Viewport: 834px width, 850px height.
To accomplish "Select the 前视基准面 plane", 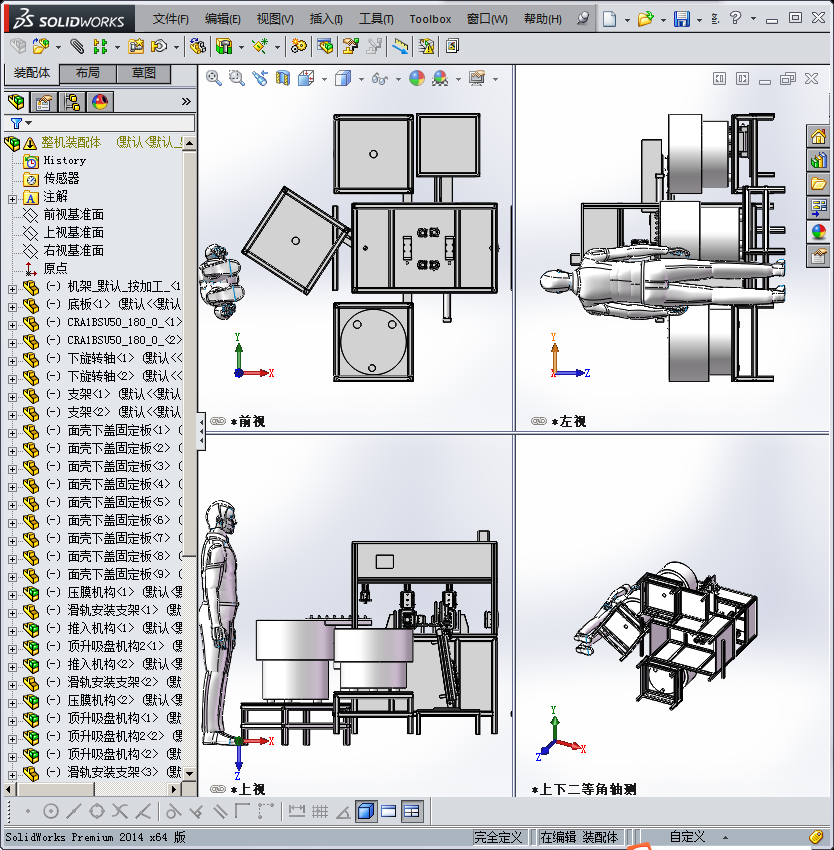I will click(73, 215).
